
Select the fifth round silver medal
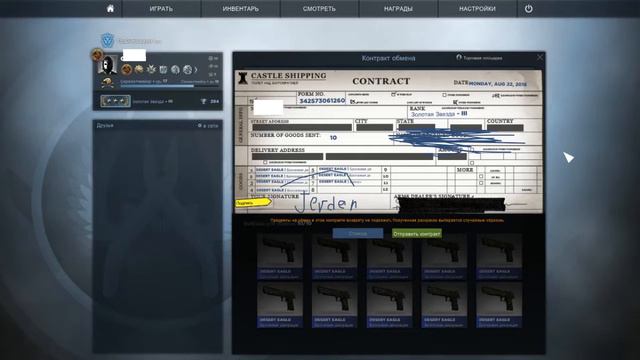pyautogui.click(x=176, y=69)
